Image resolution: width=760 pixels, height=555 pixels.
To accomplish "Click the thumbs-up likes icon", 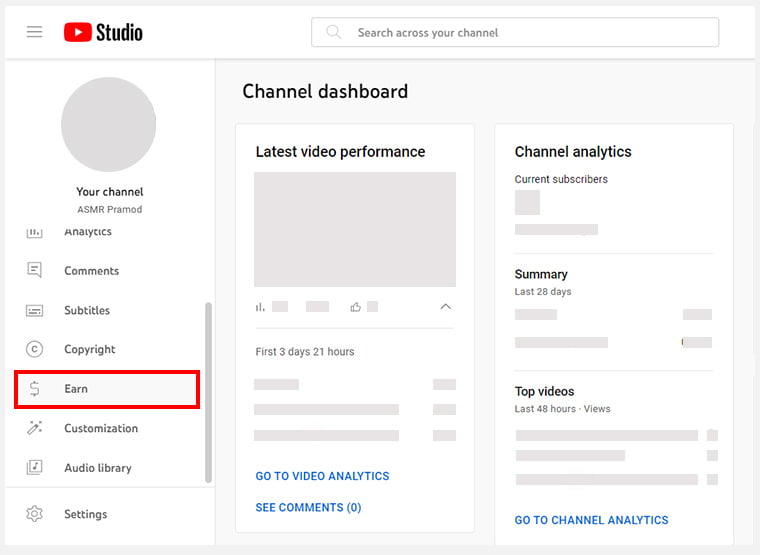I will pyautogui.click(x=356, y=307).
